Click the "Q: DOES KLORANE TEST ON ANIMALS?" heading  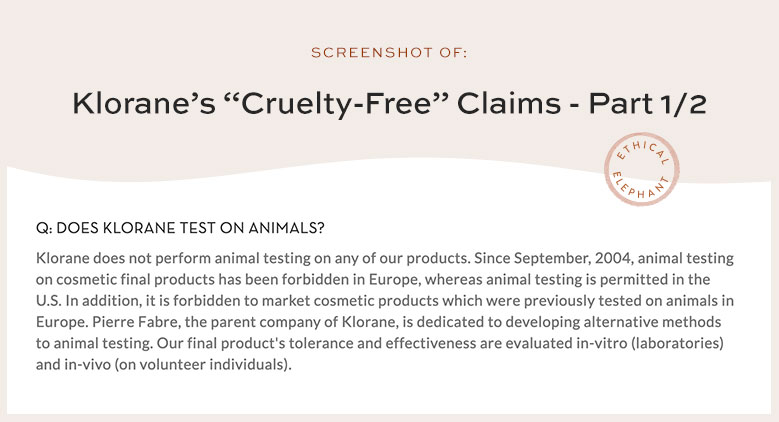[180, 228]
